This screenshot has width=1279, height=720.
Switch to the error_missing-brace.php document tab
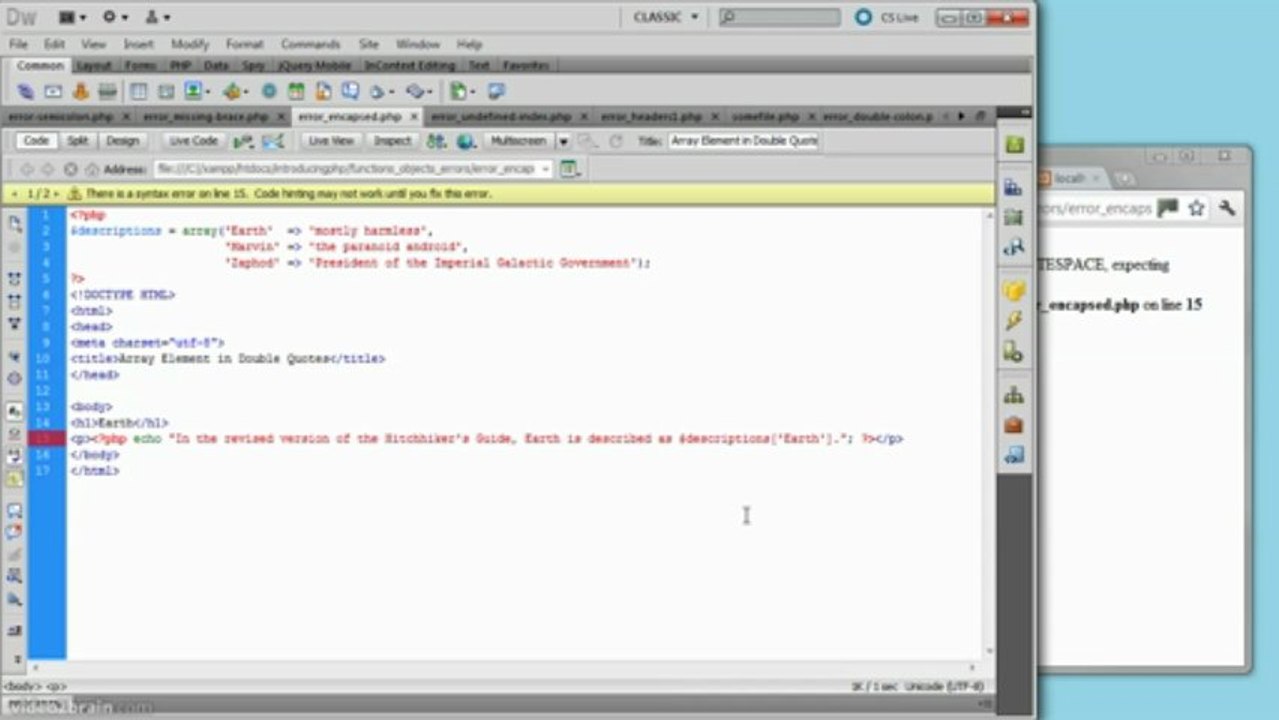coord(205,117)
